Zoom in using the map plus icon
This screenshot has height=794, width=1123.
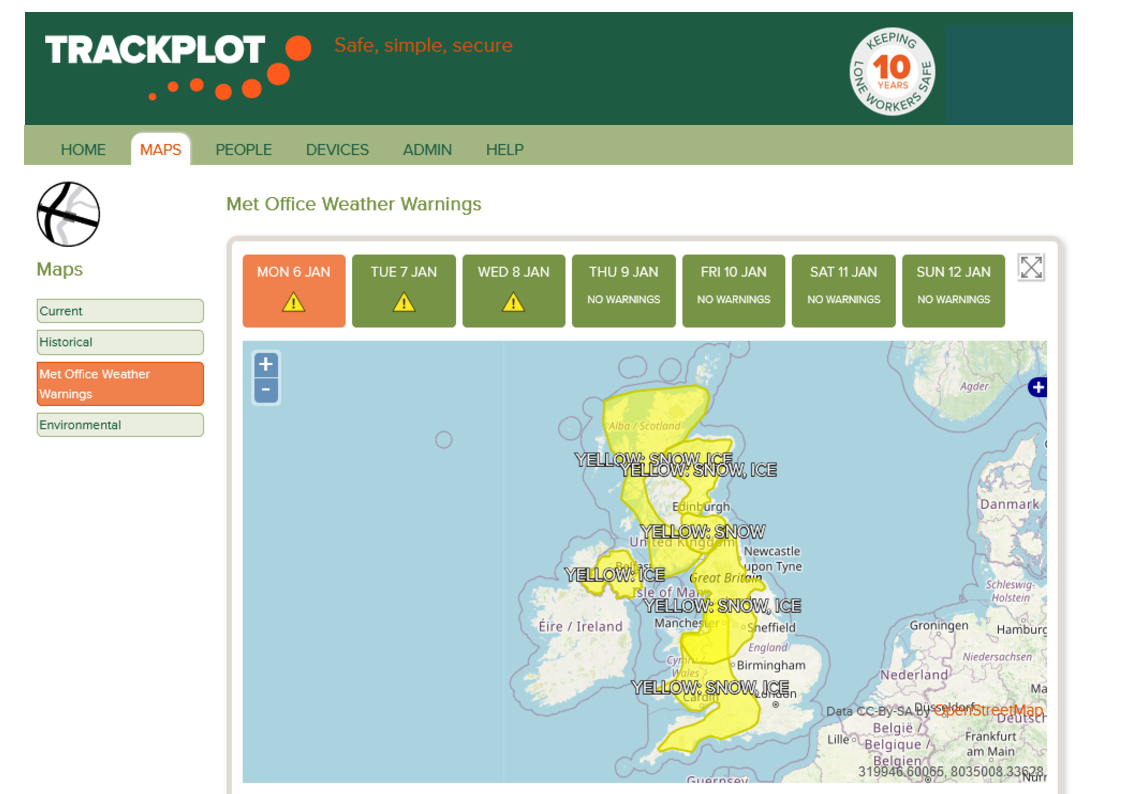click(x=265, y=364)
